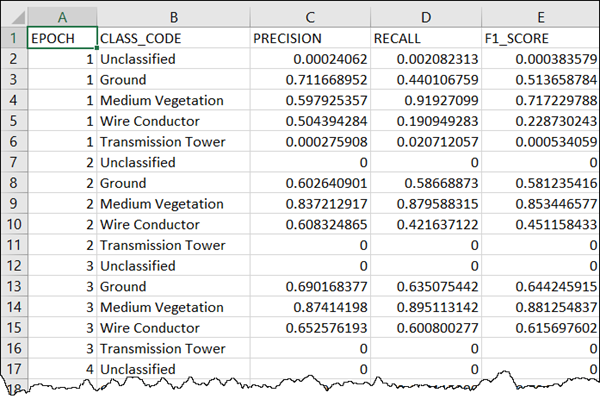This screenshot has height=399, width=600.
Task: Click the PRECISION header cell
Action: (310, 38)
